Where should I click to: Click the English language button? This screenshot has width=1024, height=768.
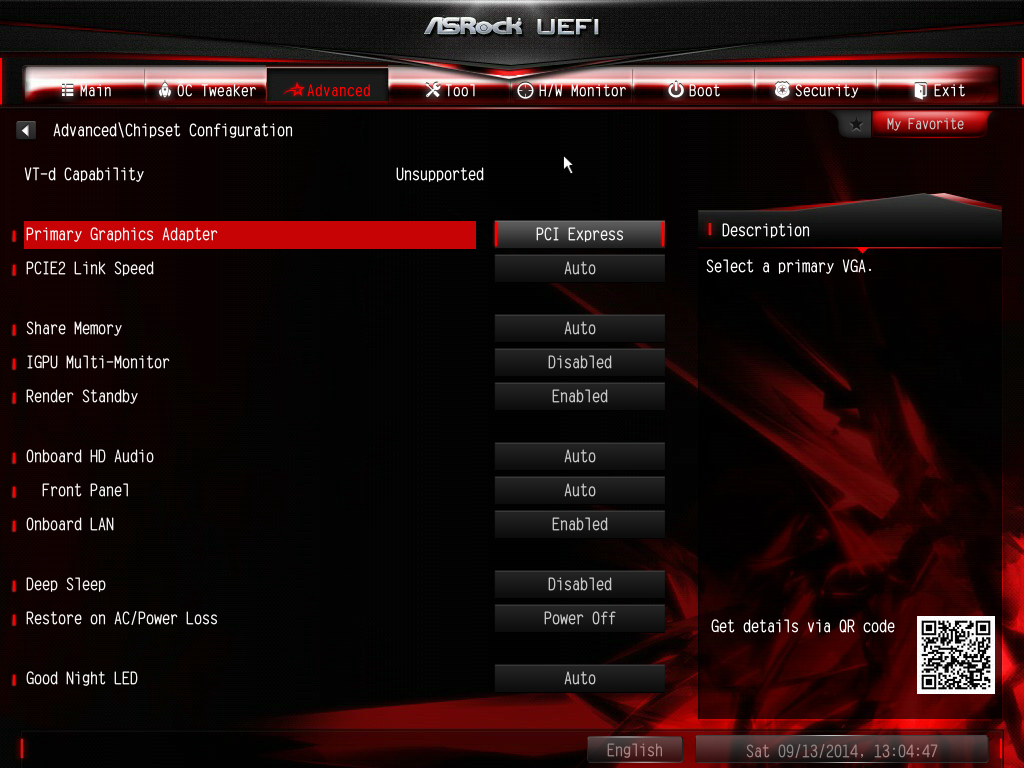point(634,750)
